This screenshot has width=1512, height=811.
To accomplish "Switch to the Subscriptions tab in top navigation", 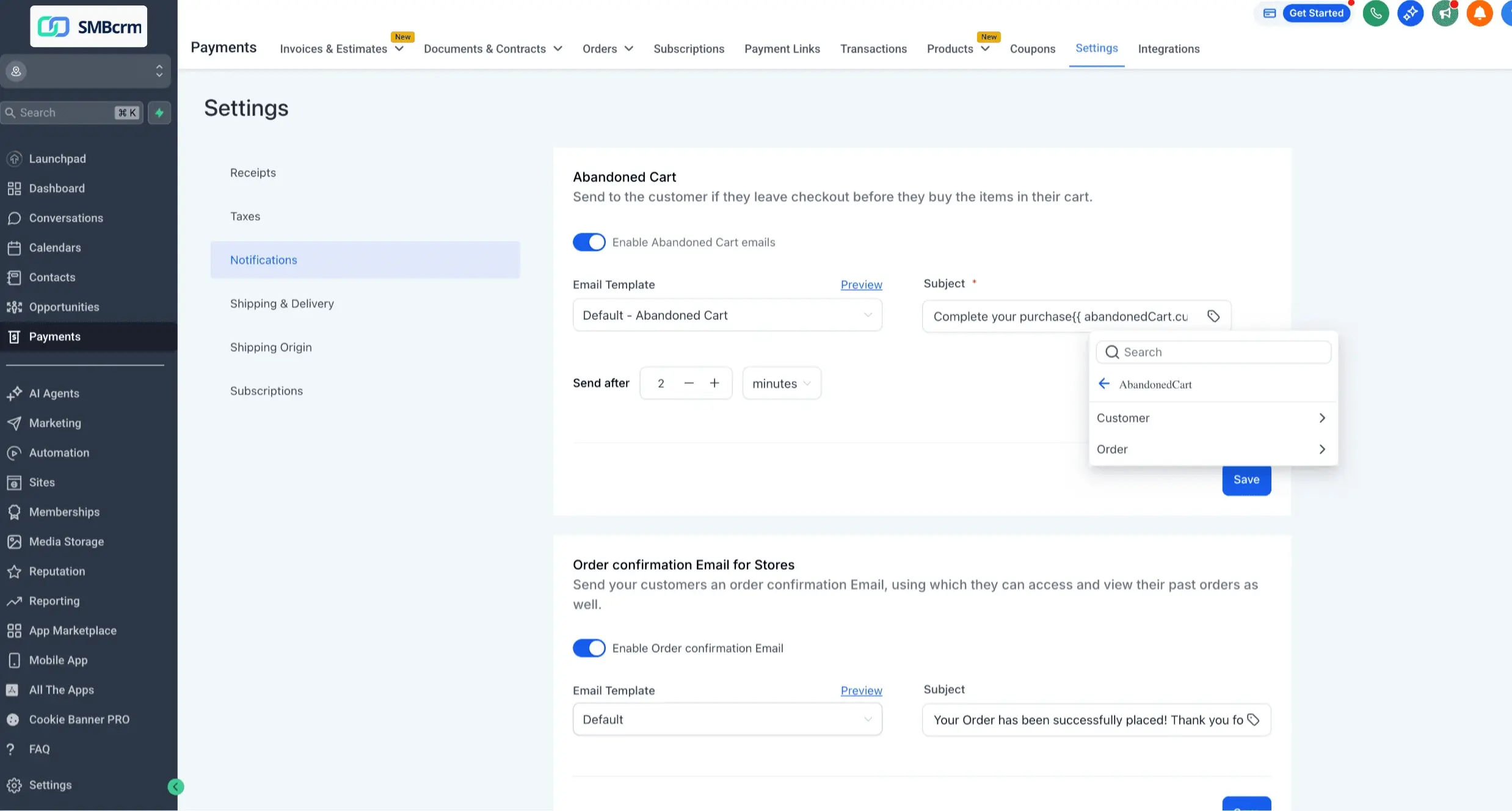I will pyautogui.click(x=689, y=49).
